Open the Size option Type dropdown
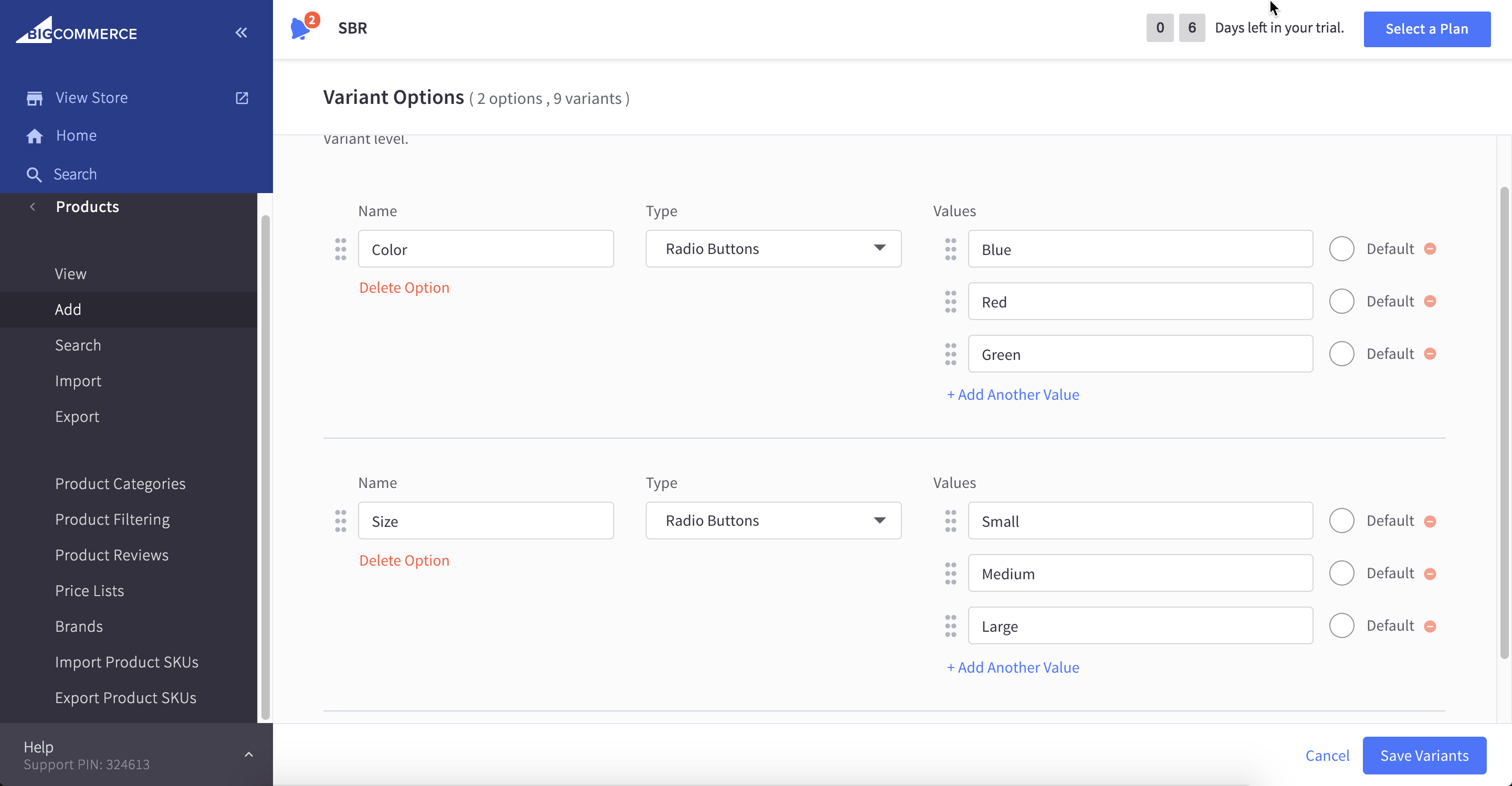Viewport: 1512px width, 786px height. [x=774, y=521]
